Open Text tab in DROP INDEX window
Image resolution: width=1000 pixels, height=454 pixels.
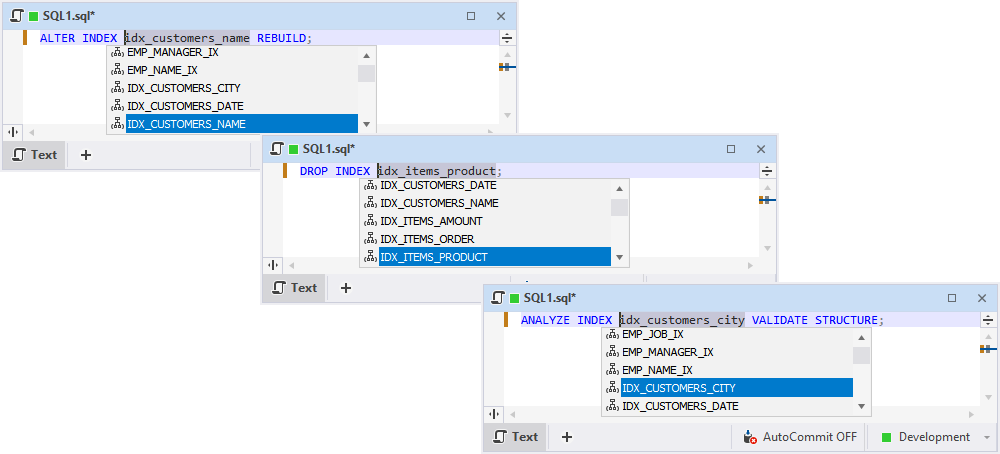(294, 288)
